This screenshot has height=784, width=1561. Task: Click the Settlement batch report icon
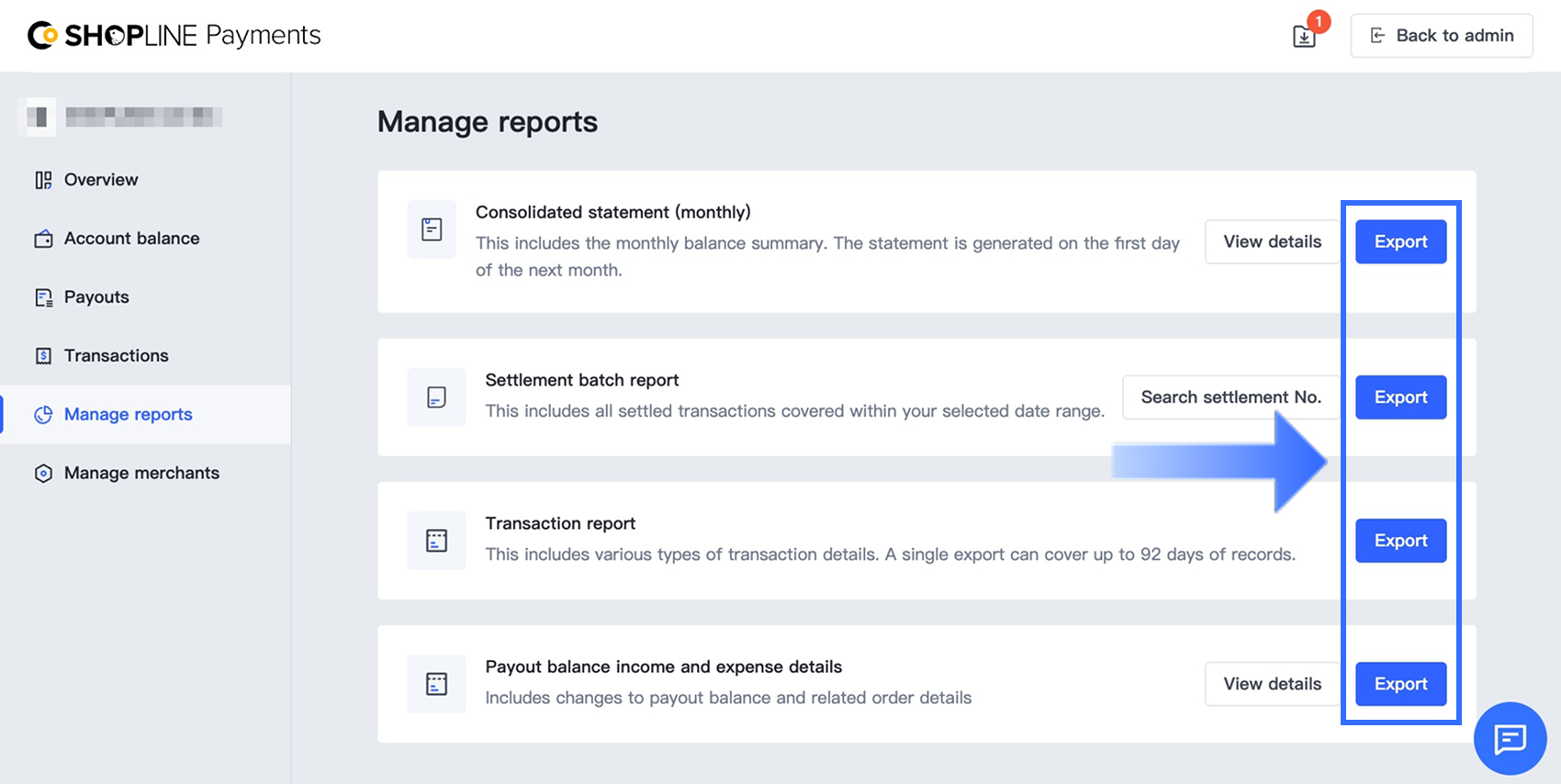click(x=436, y=398)
